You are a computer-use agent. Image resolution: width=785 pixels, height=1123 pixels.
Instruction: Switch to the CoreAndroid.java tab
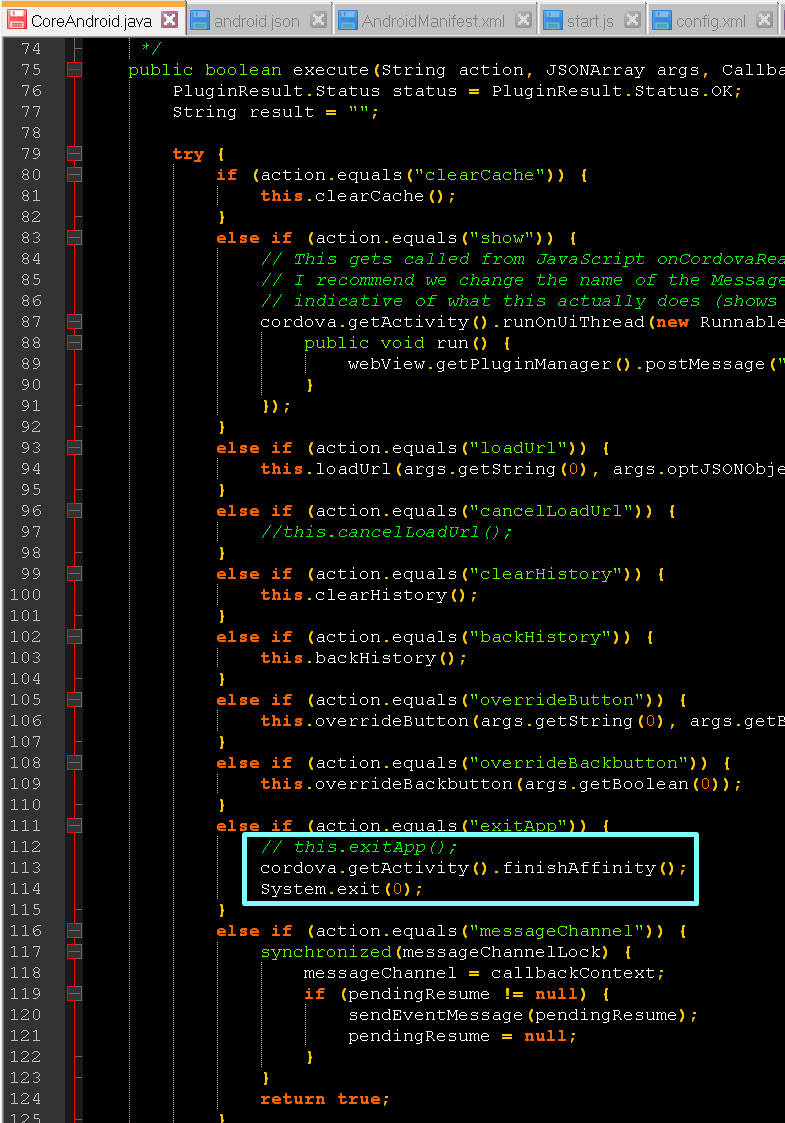[x=93, y=19]
